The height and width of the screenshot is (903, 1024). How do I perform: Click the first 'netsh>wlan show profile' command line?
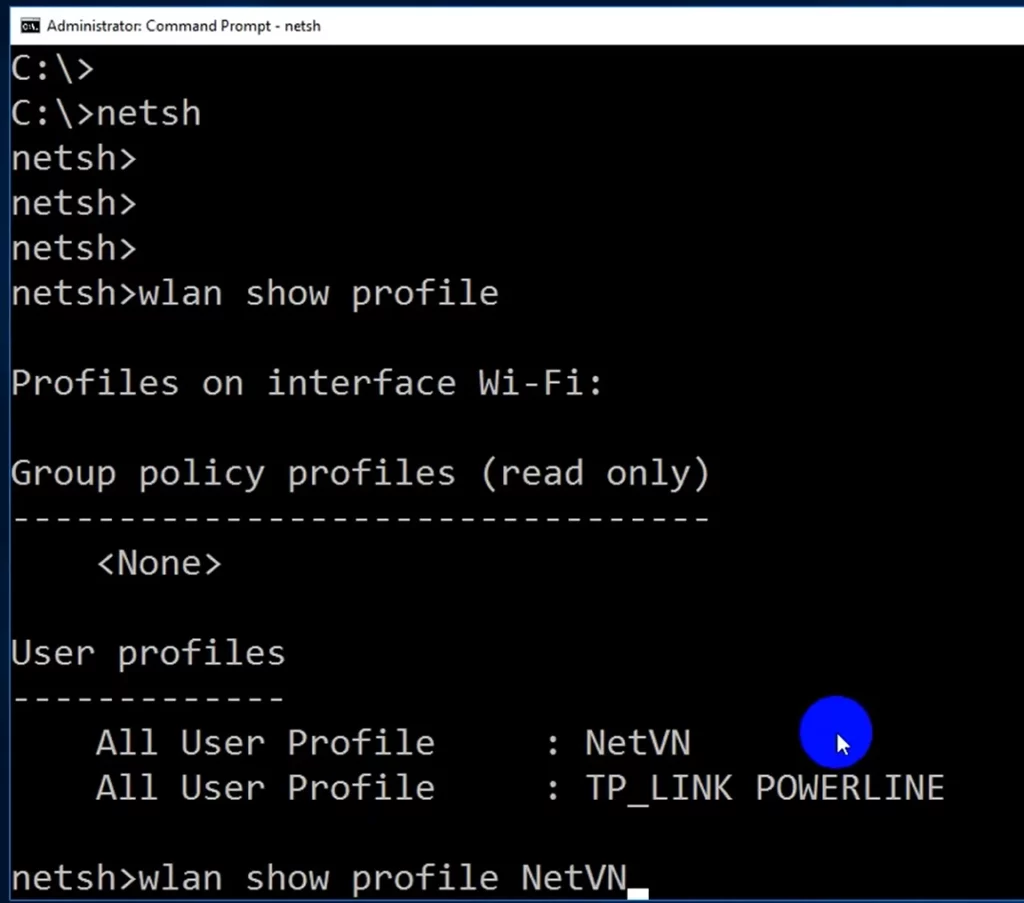tap(255, 294)
